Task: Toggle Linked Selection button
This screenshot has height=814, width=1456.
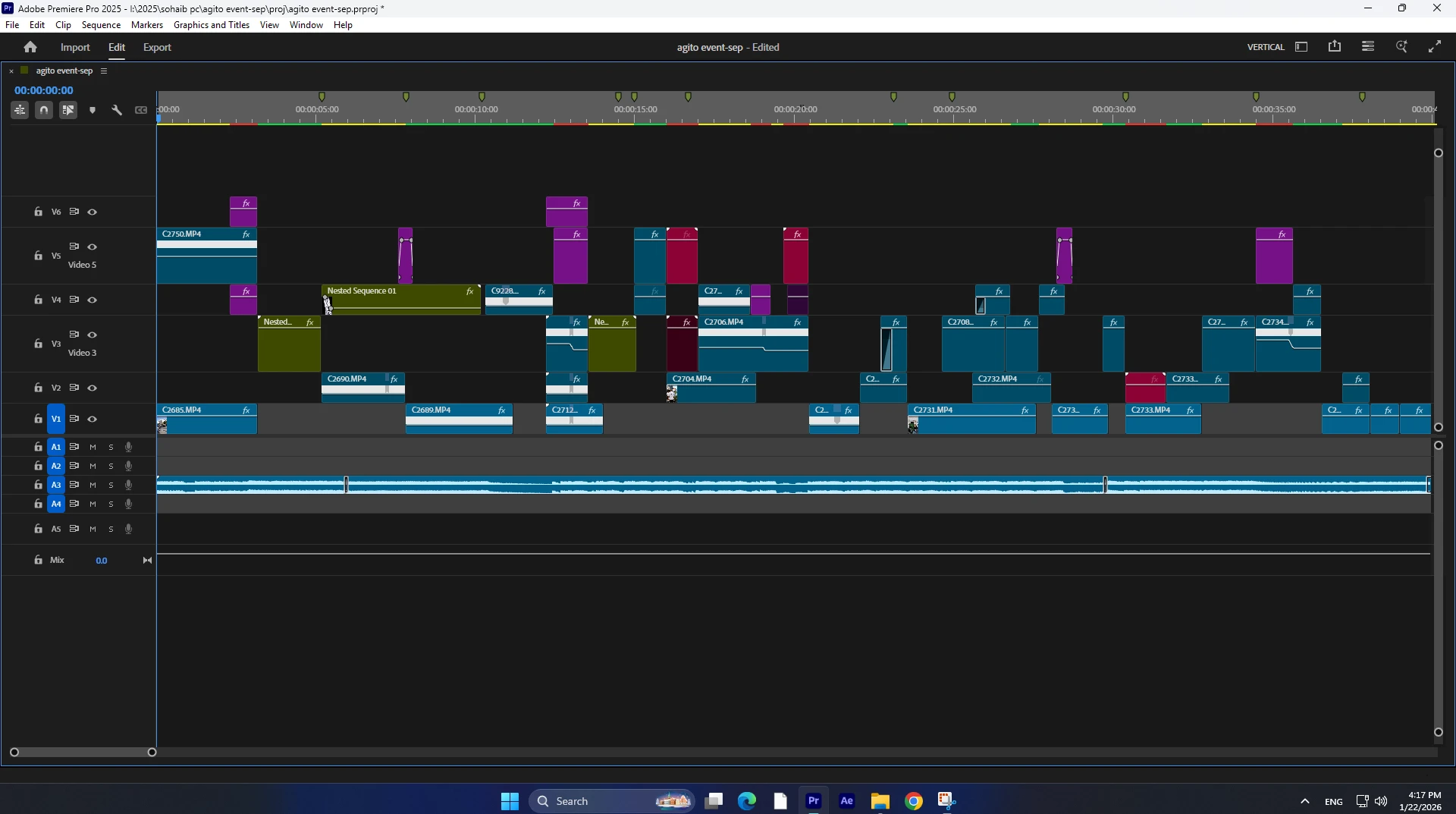Action: tap(68, 110)
